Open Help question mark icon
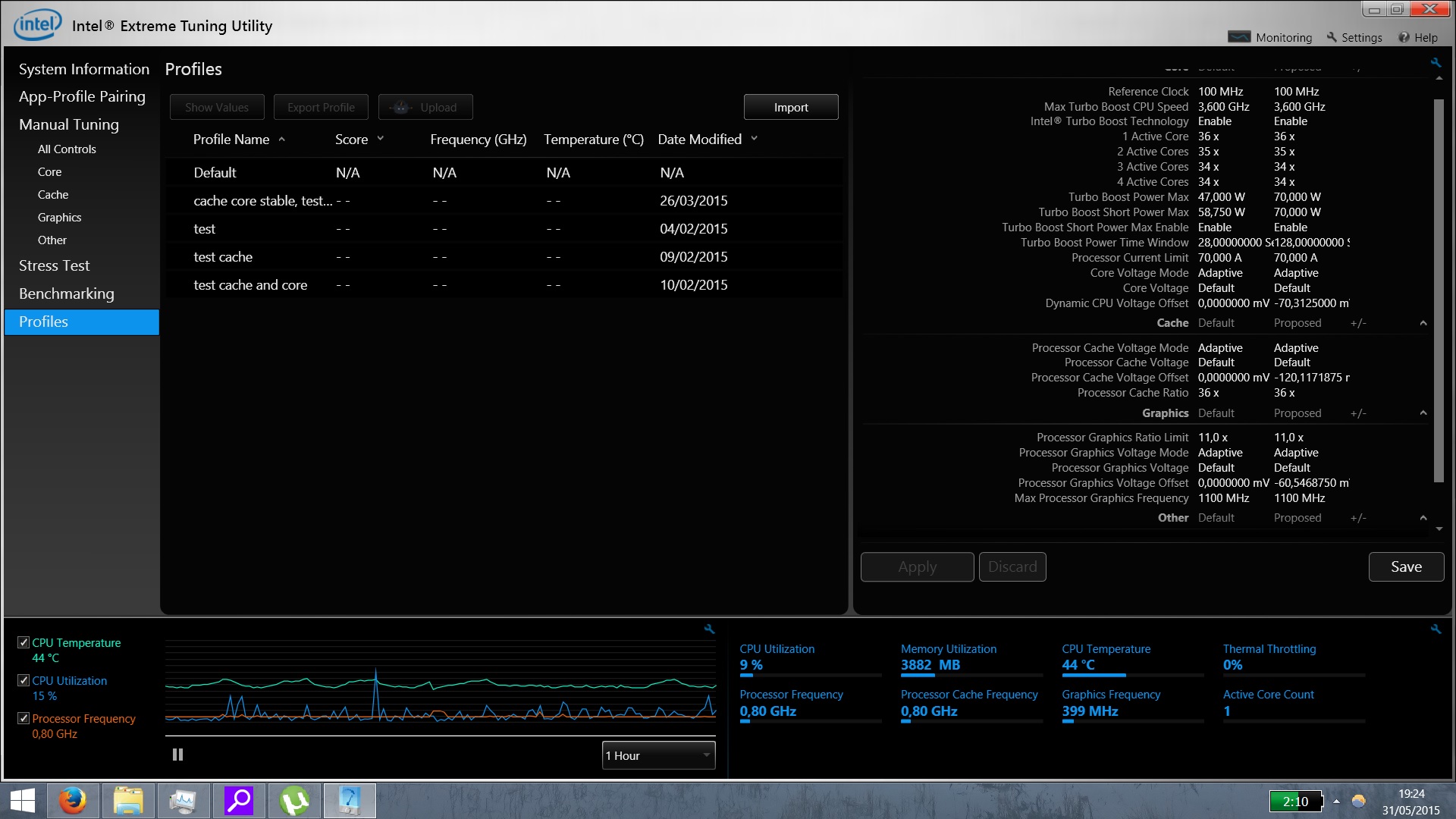1456x819 pixels. [x=1404, y=37]
